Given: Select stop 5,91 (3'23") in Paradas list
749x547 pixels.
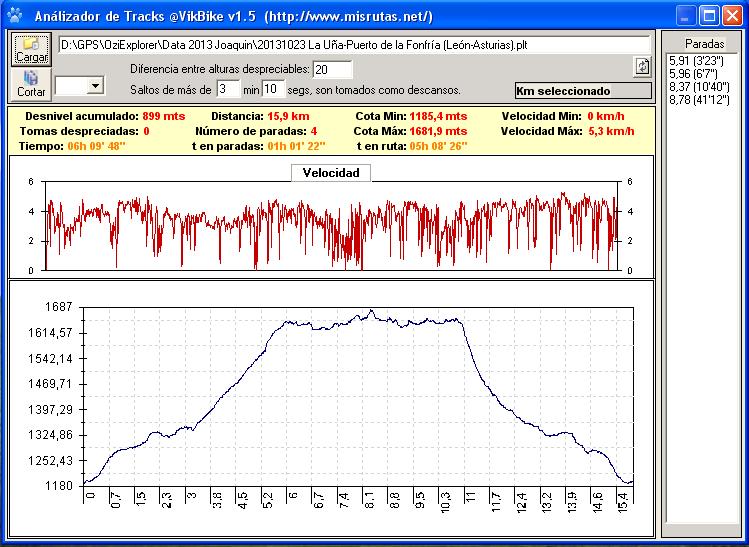Looking at the screenshot, I should click(696, 61).
